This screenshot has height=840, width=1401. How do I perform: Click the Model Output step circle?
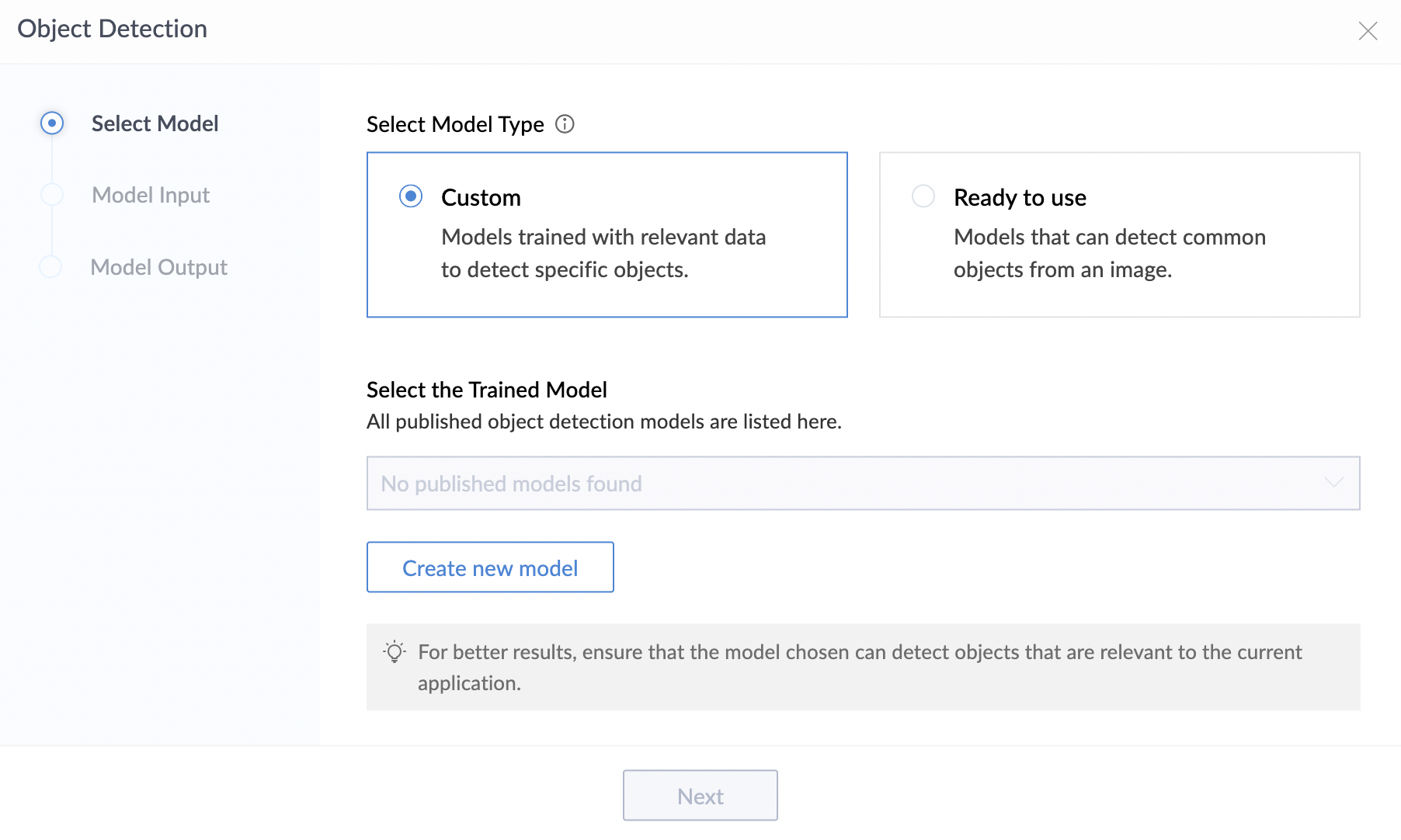tap(50, 267)
